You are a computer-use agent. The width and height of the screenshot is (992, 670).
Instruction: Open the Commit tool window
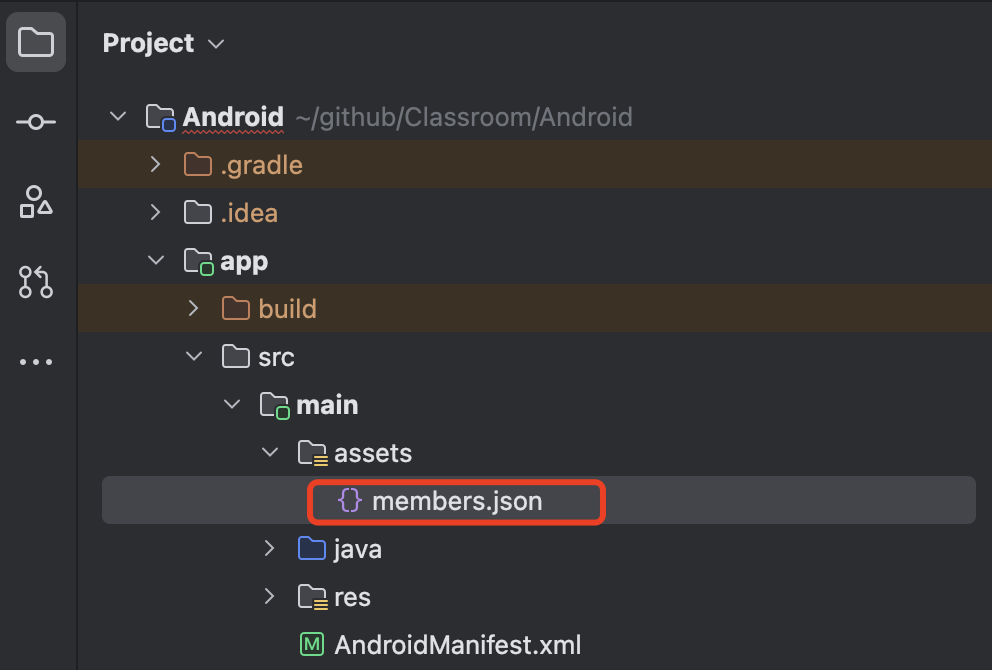tap(36, 122)
